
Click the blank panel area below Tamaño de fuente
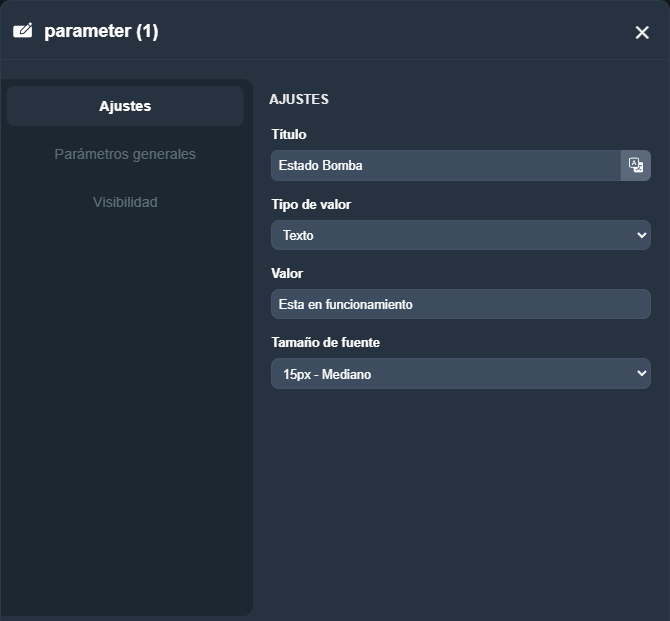coord(460,500)
